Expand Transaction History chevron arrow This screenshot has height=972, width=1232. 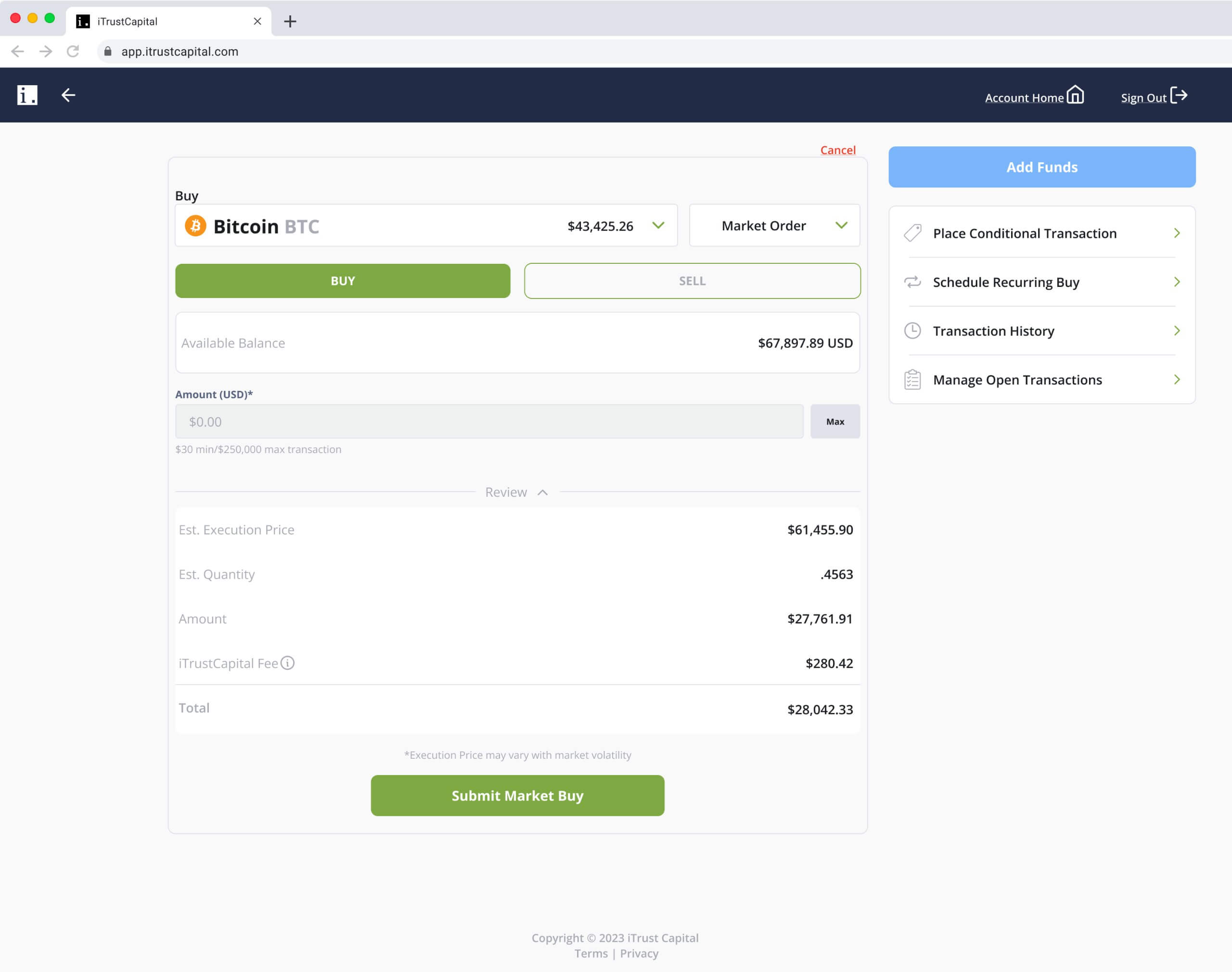1177,331
